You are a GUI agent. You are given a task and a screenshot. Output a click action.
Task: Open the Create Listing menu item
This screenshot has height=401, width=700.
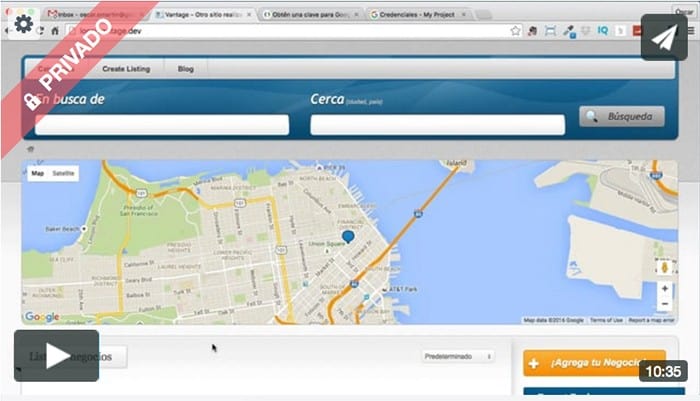[x=126, y=69]
